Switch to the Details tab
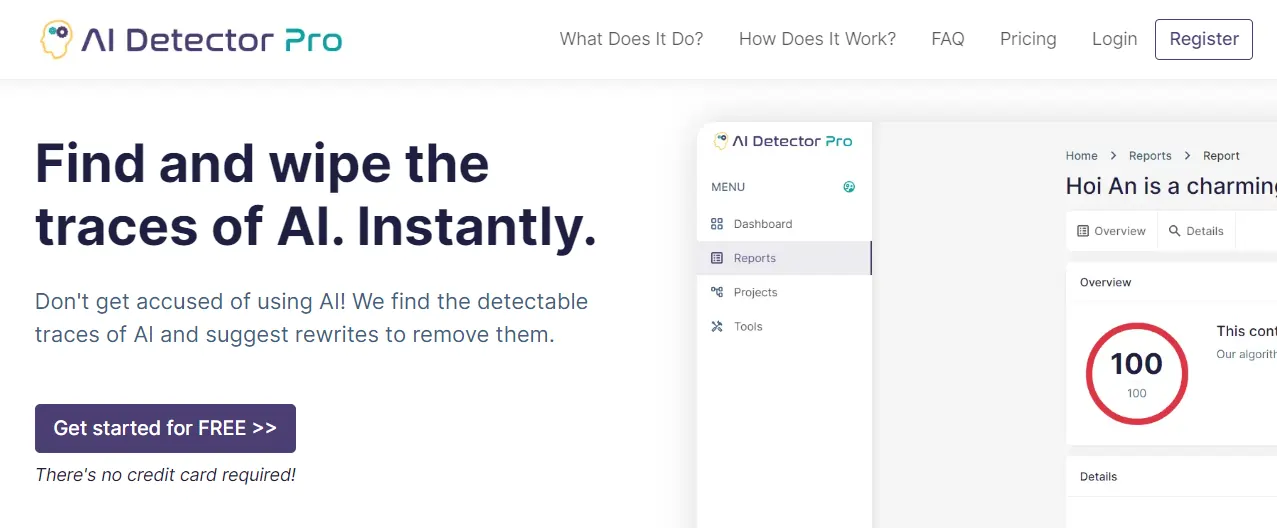The image size is (1277, 528). (1196, 231)
